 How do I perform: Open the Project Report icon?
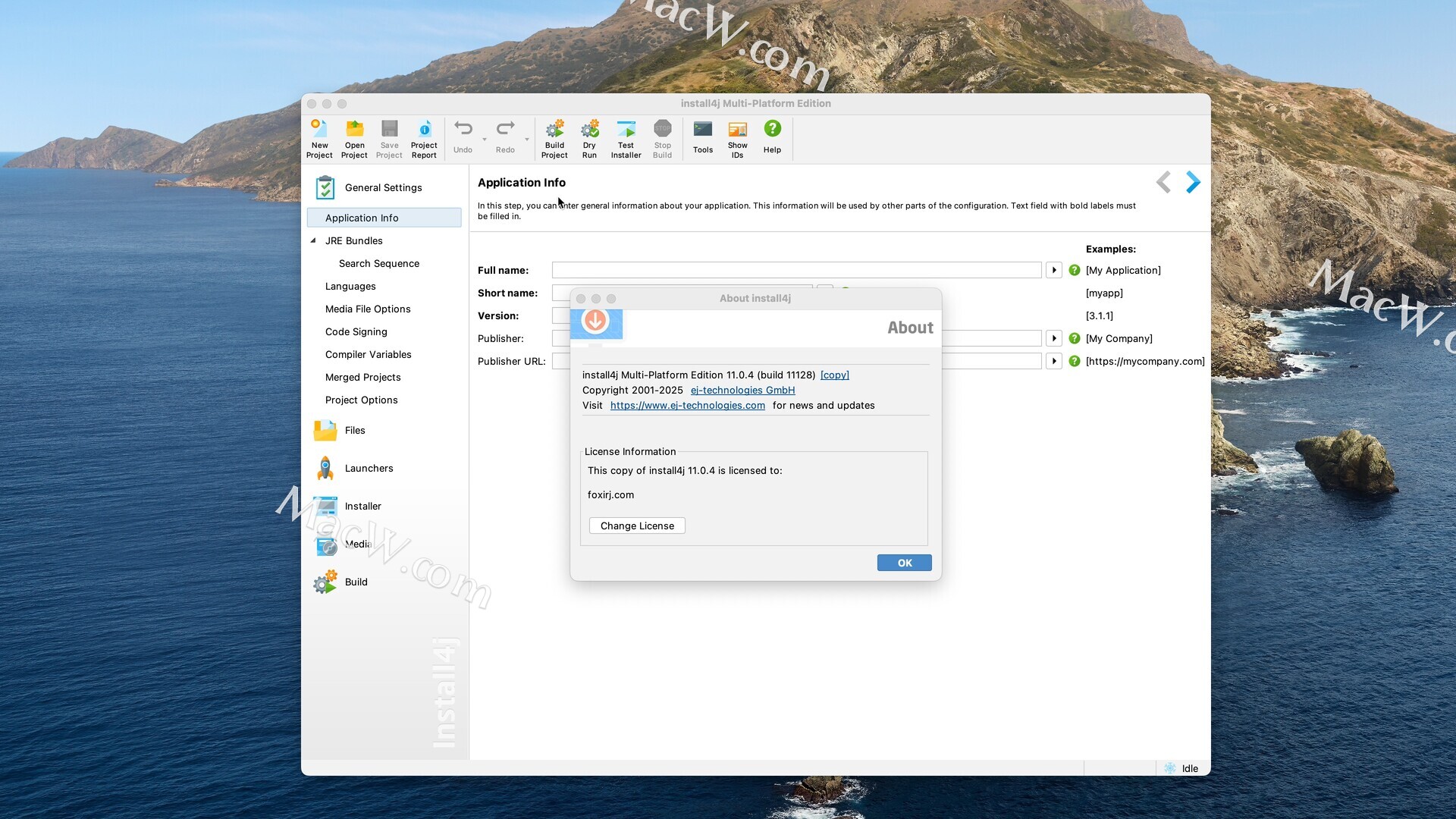[x=424, y=139]
